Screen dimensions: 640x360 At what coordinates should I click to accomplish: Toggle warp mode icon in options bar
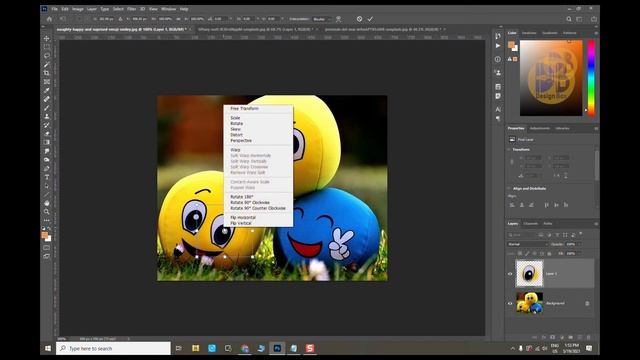338,19
